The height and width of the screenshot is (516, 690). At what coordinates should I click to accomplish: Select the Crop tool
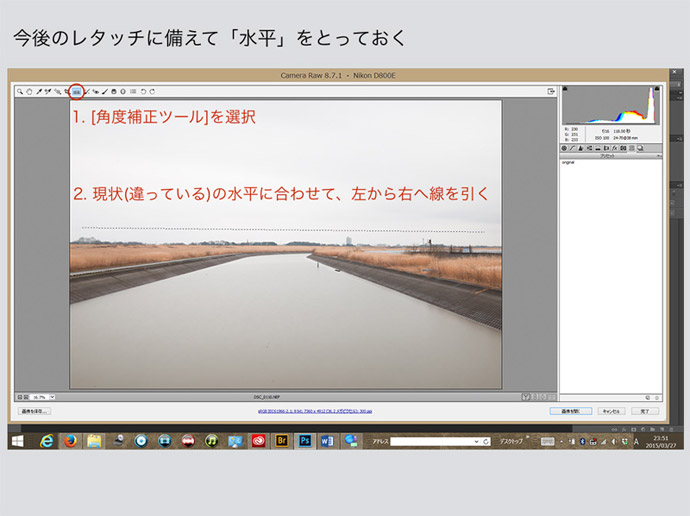[67, 91]
